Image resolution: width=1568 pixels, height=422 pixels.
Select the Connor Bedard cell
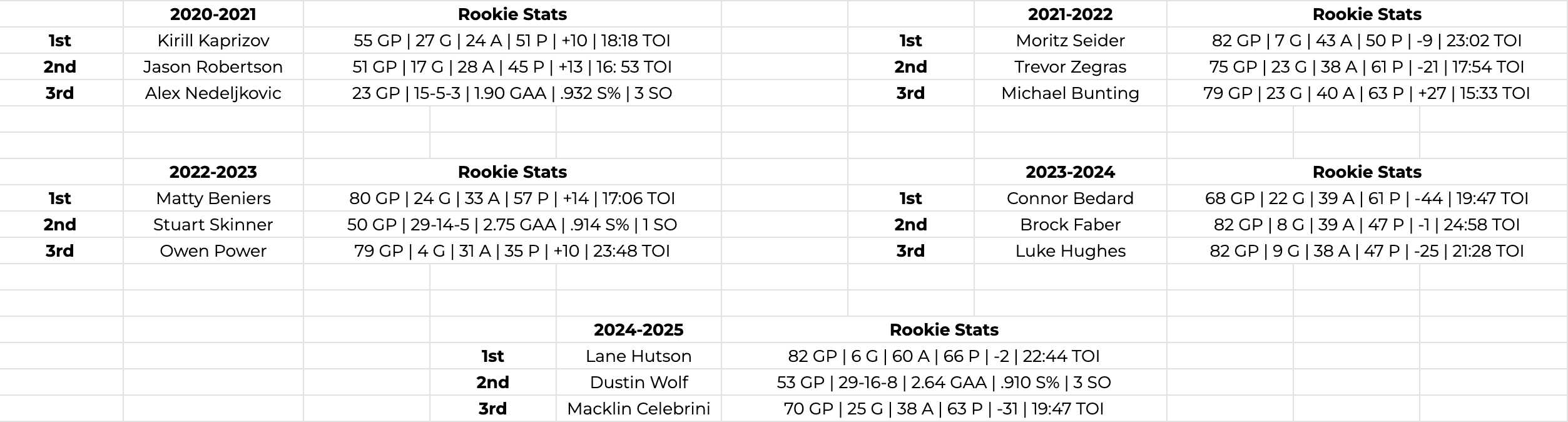click(x=1070, y=198)
